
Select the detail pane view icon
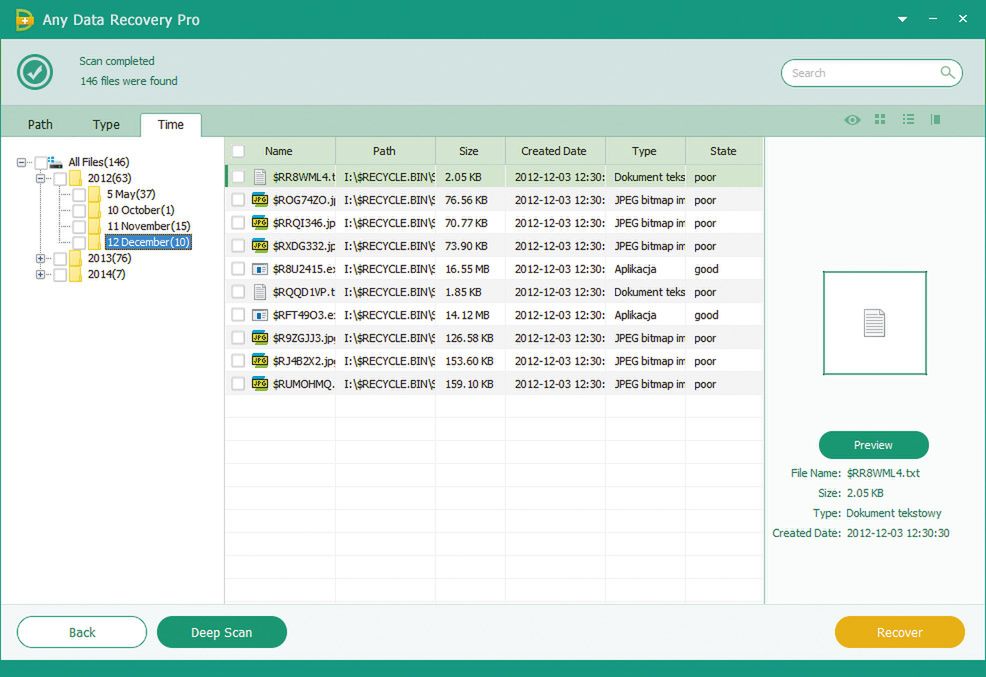tap(936, 120)
